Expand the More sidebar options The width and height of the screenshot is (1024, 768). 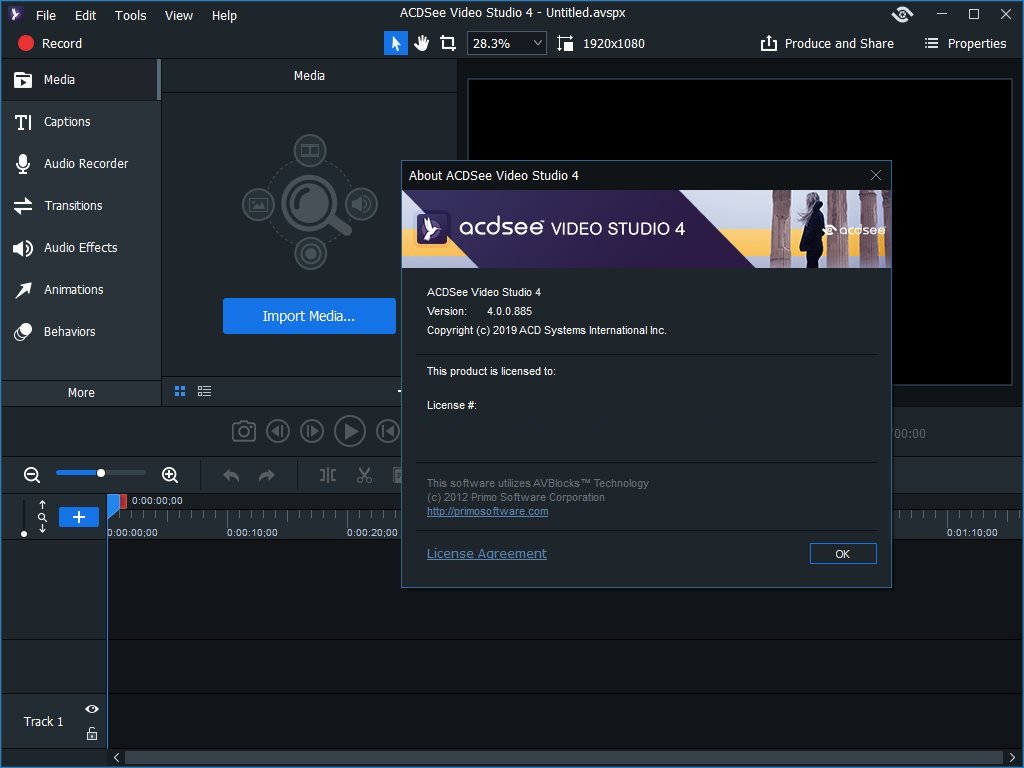(x=81, y=392)
